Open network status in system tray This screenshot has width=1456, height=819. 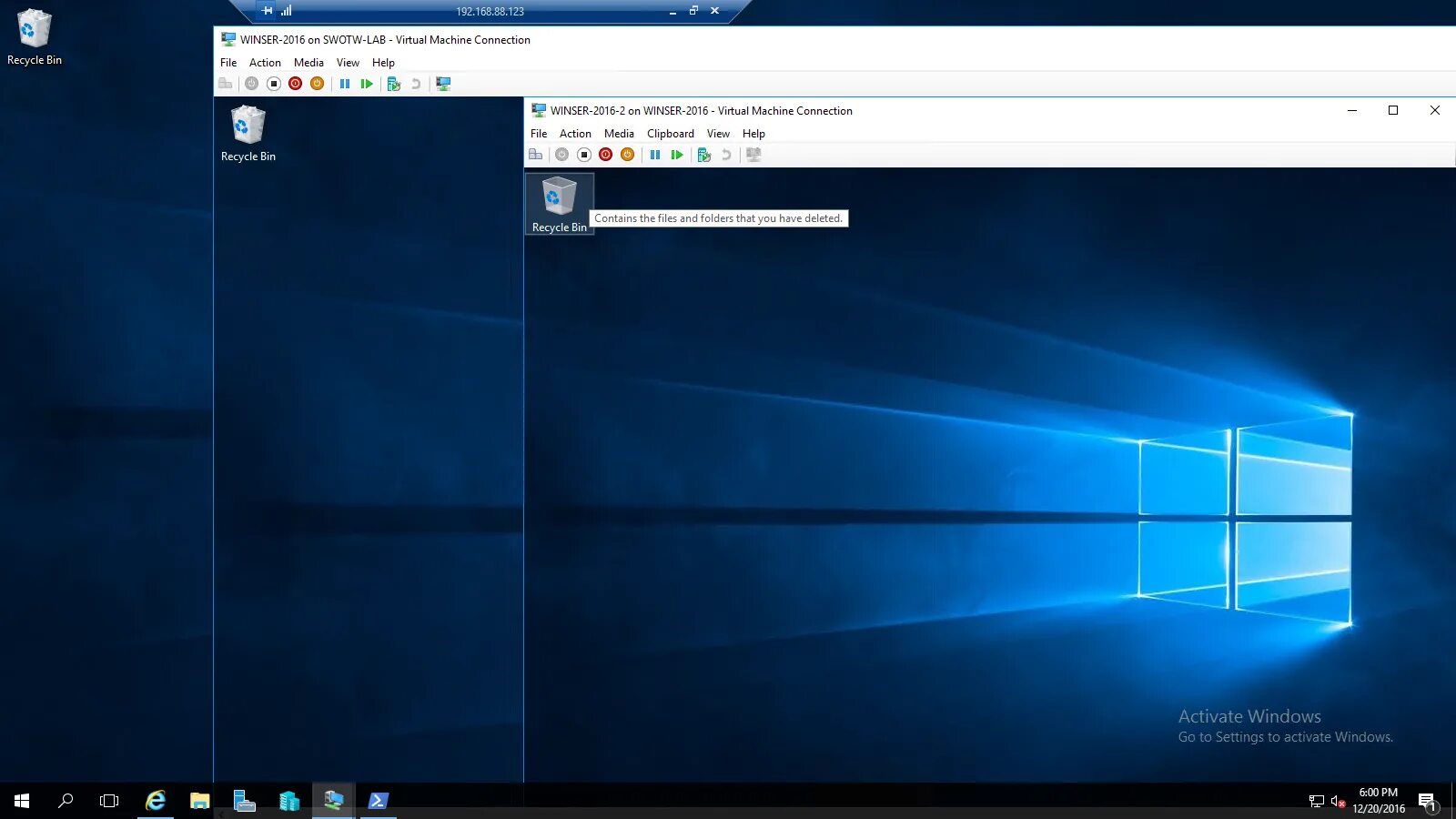point(1317,801)
